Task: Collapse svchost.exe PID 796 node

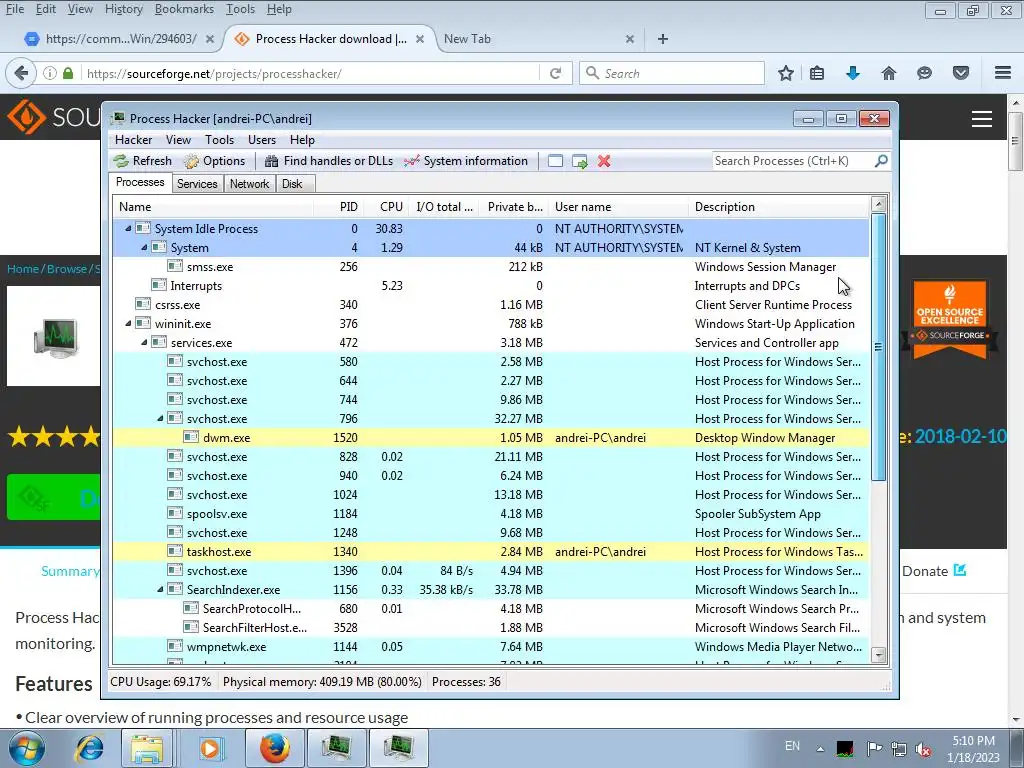Action: click(160, 419)
